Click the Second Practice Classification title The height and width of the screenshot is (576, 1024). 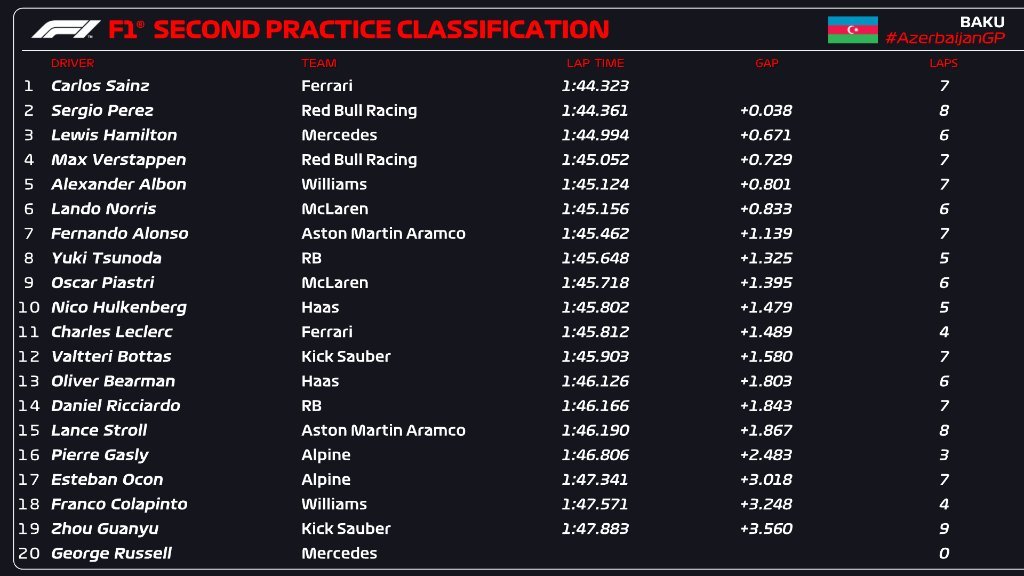tap(380, 30)
